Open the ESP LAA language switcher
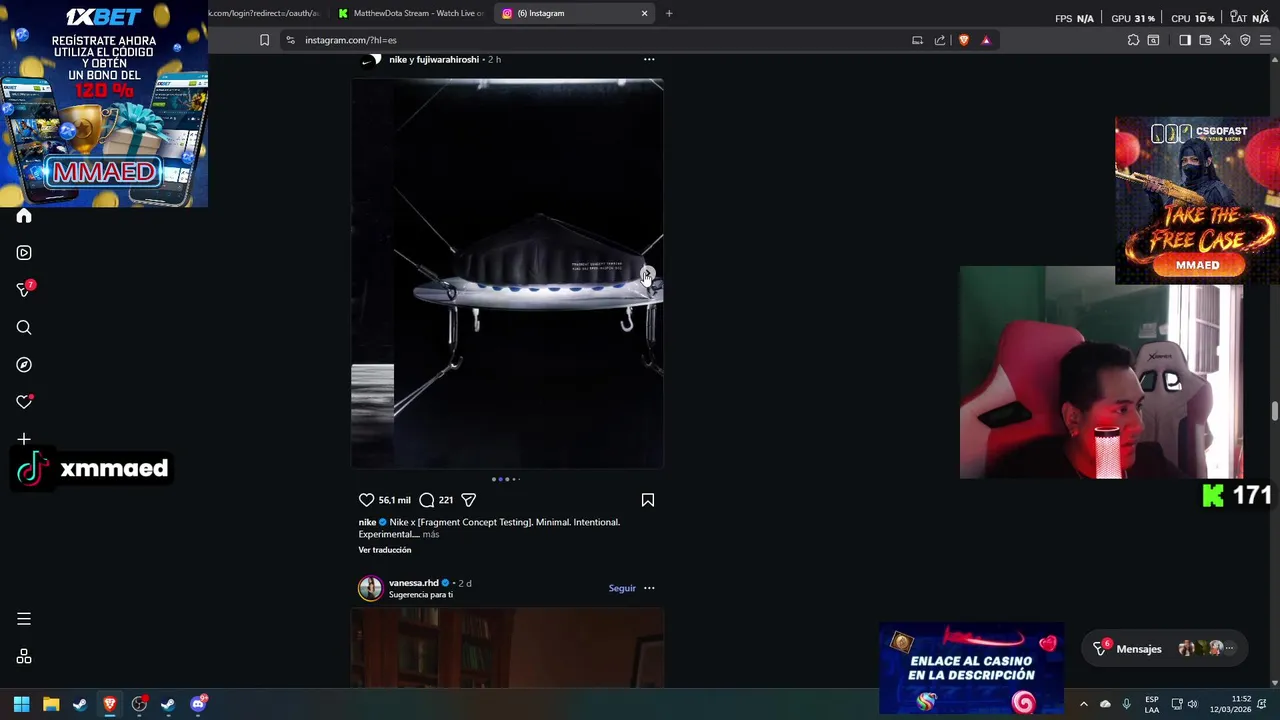Screen dimensions: 1280x720 tap(1152, 704)
